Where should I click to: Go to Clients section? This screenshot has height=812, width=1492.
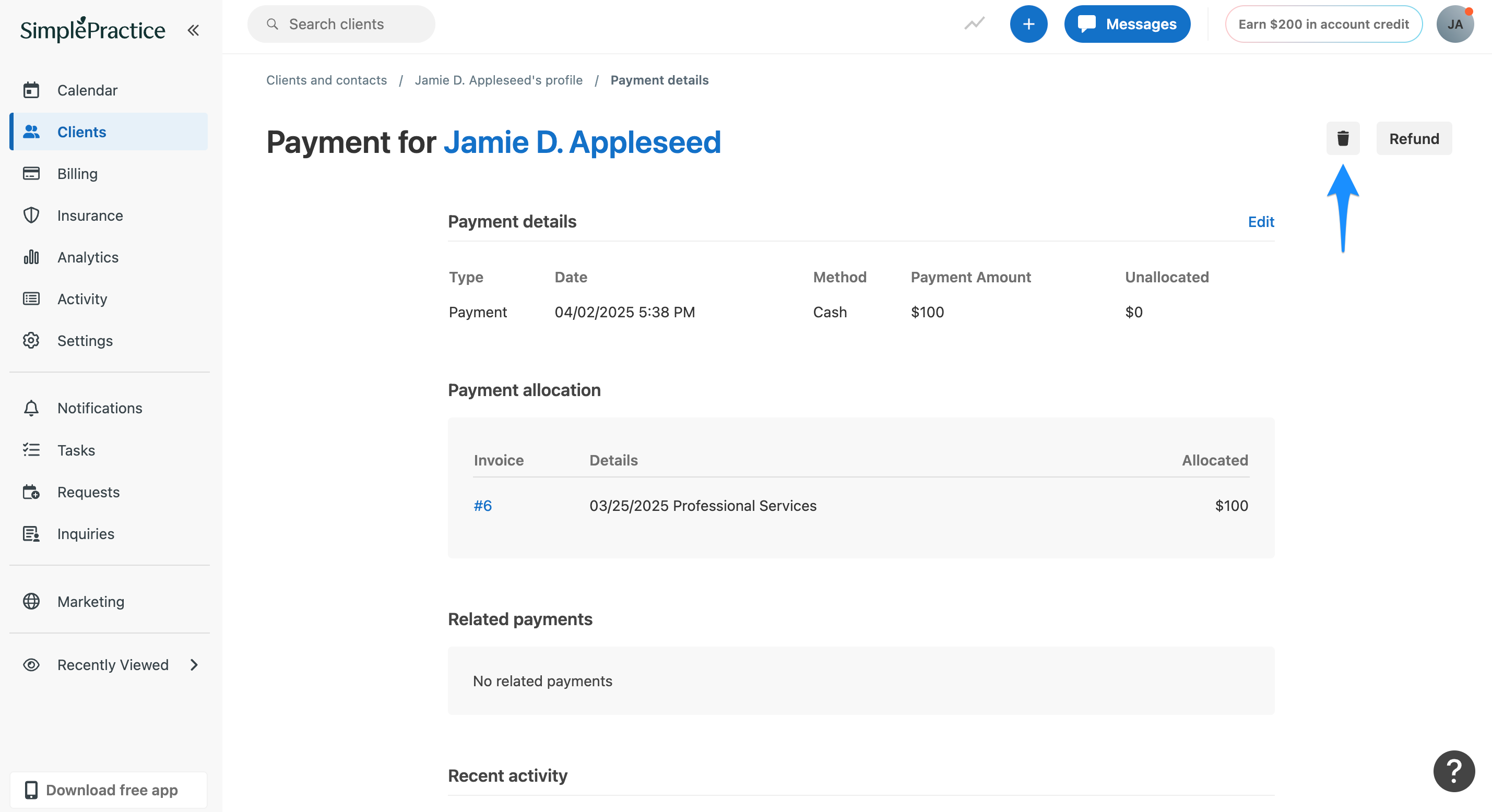pyautogui.click(x=108, y=132)
